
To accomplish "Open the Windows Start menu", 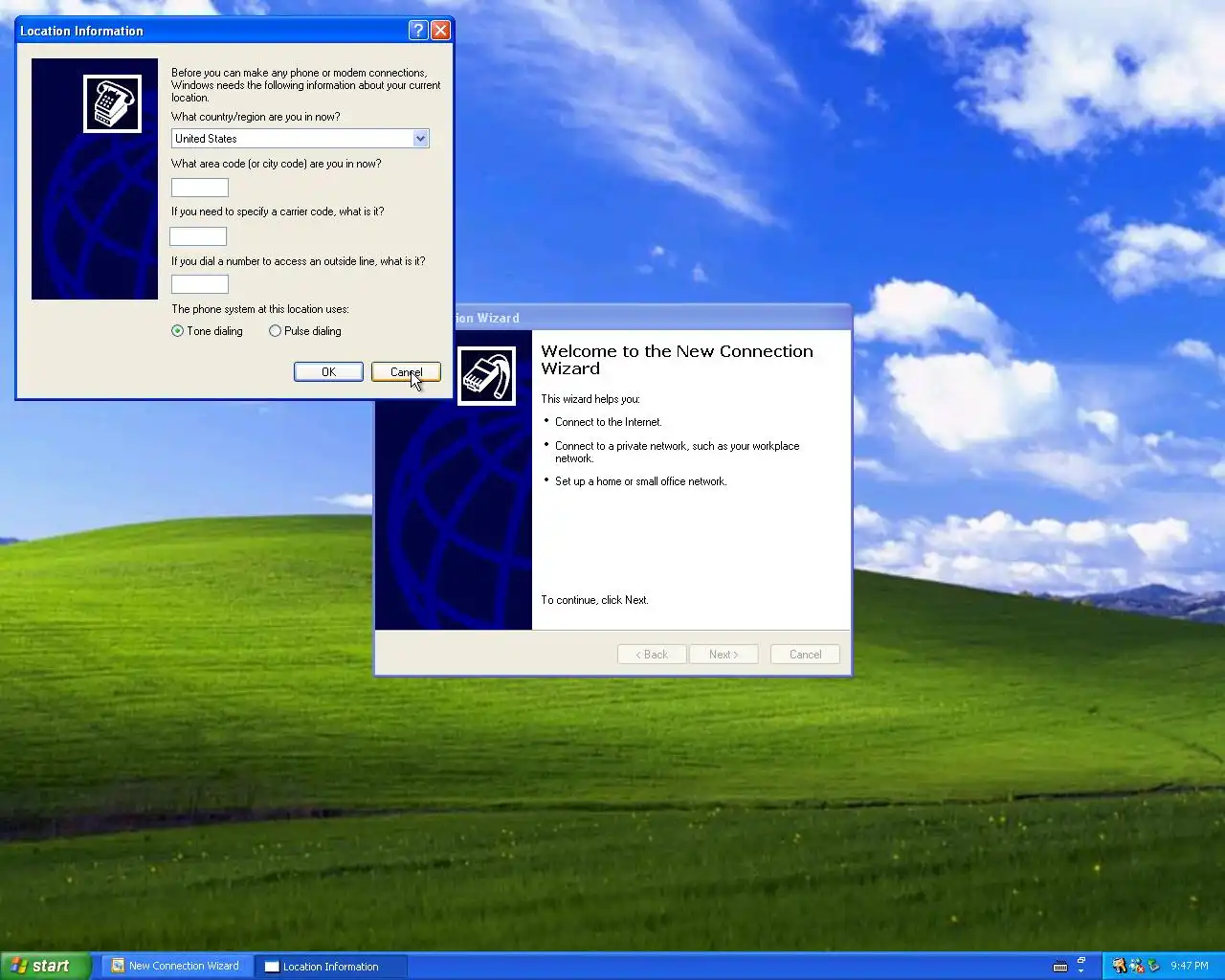I will point(45,966).
